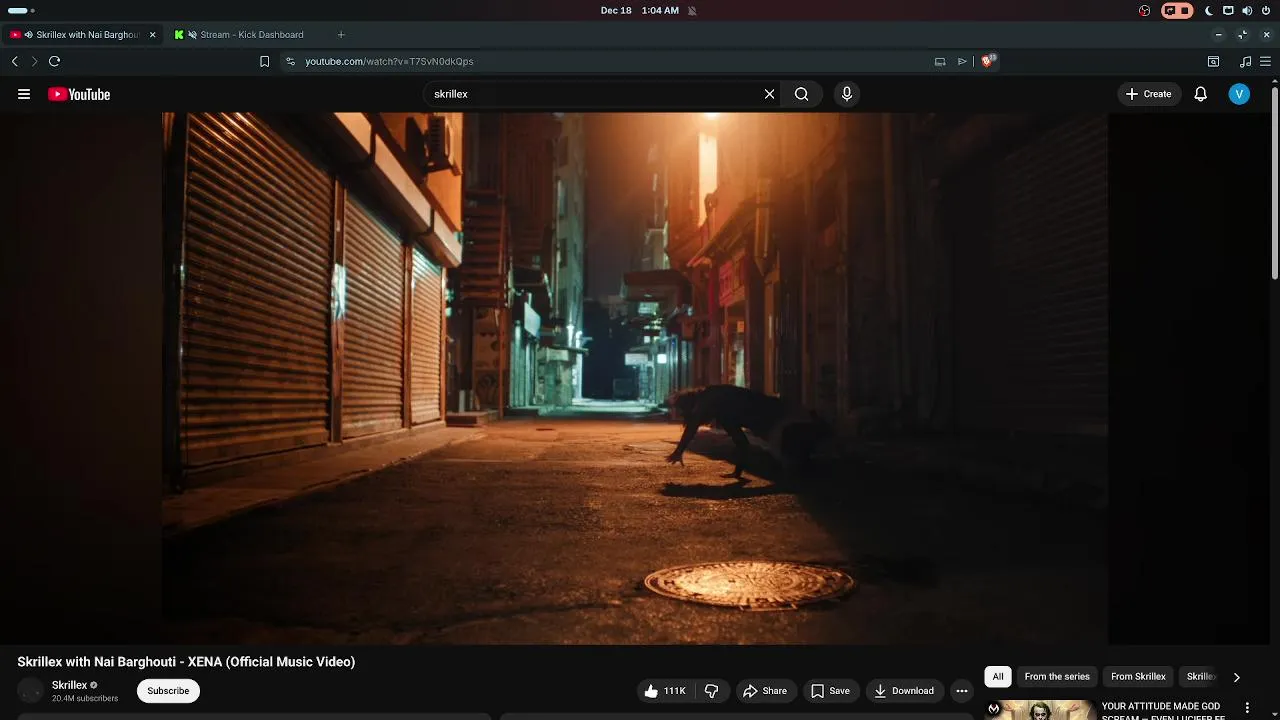Dislike the video with thumbs down

click(711, 691)
